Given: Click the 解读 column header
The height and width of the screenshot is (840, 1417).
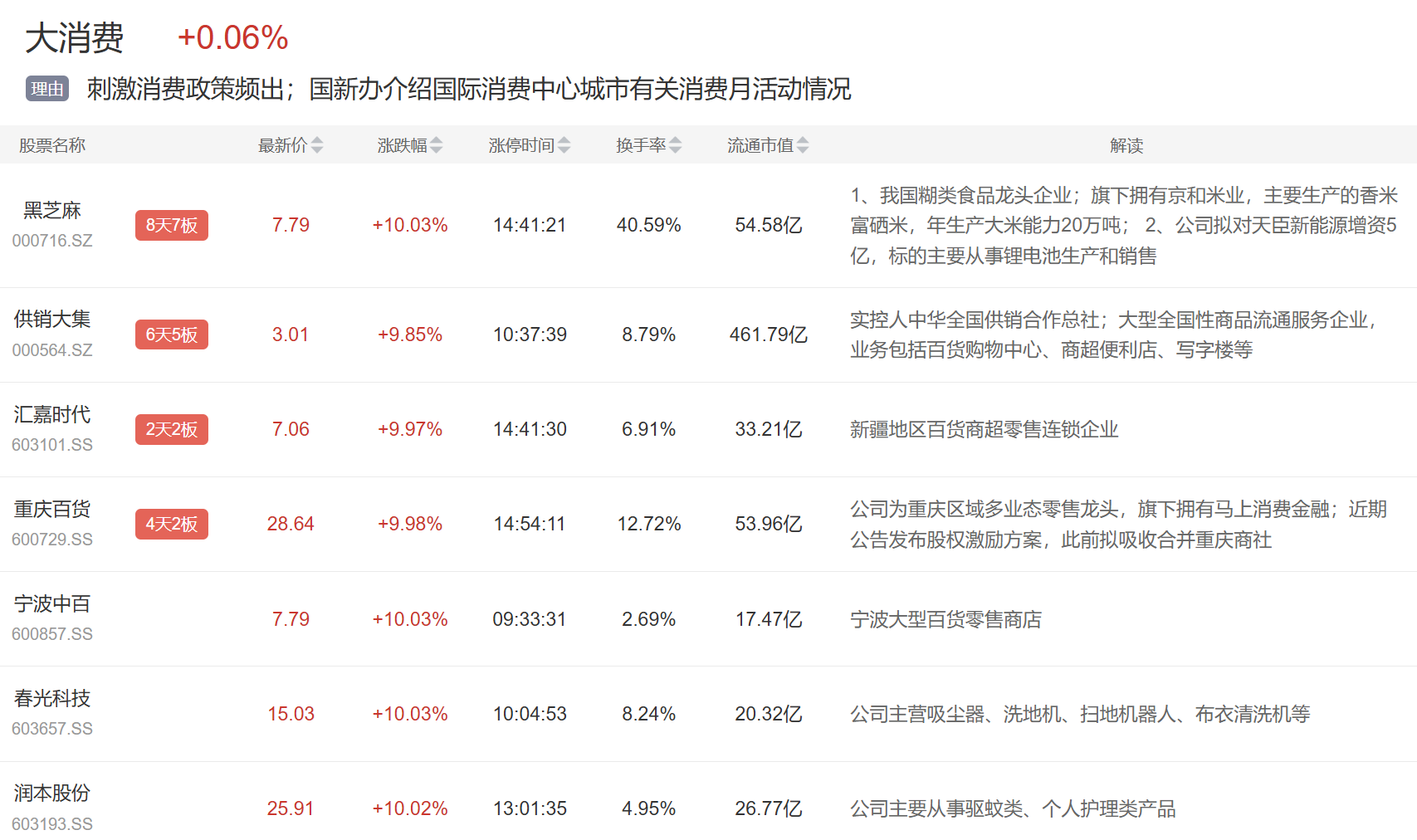Looking at the screenshot, I should click(x=1126, y=145).
